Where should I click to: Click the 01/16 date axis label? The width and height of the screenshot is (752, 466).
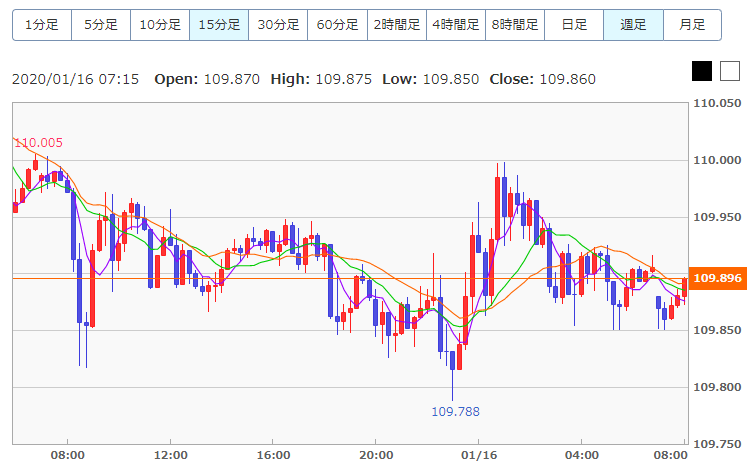479,454
